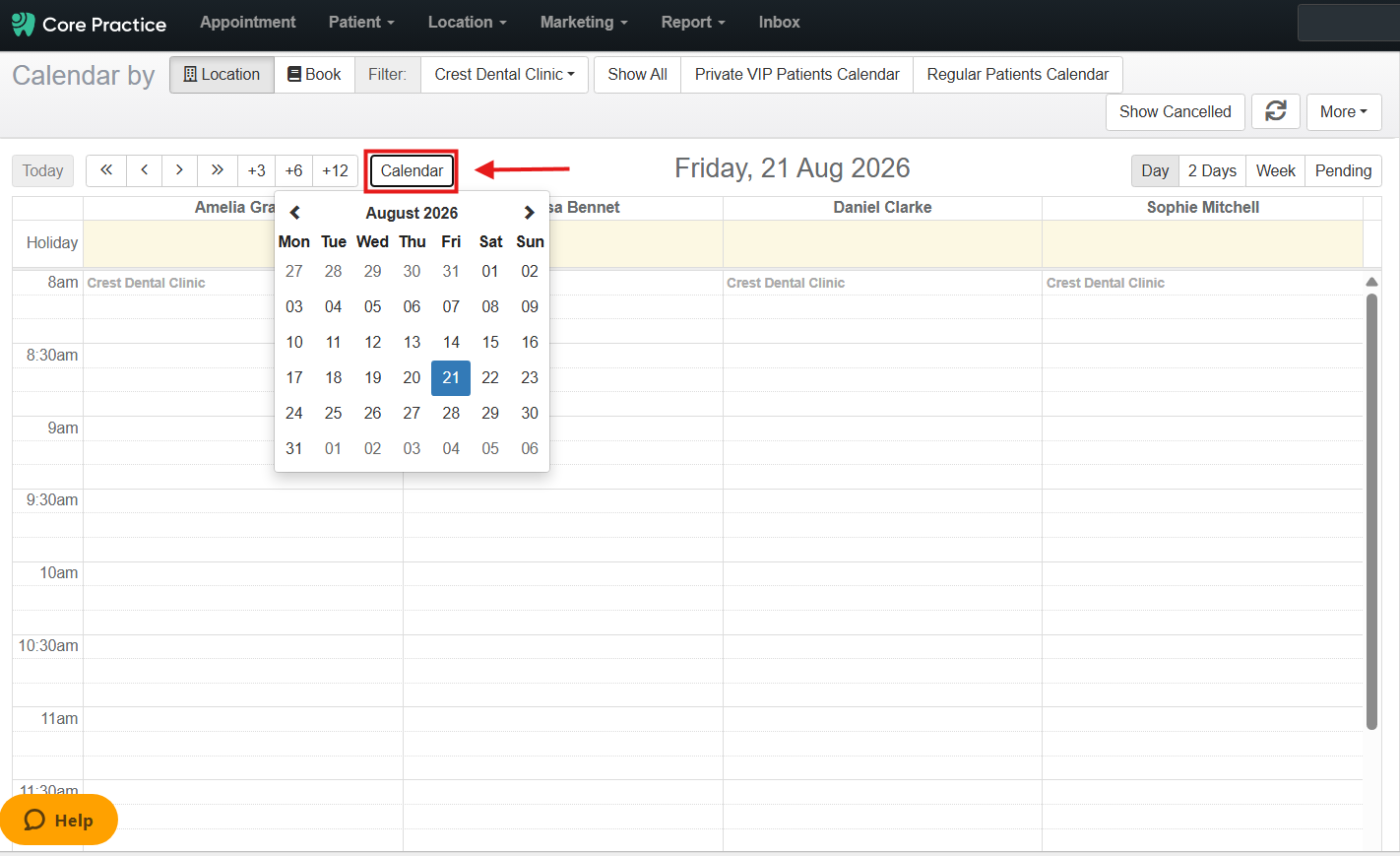The width and height of the screenshot is (1400, 856).
Task: Select the Week view toggle
Action: click(x=1275, y=170)
